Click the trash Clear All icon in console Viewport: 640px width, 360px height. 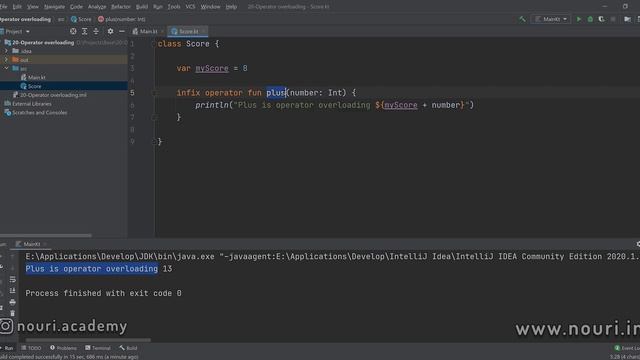13,313
